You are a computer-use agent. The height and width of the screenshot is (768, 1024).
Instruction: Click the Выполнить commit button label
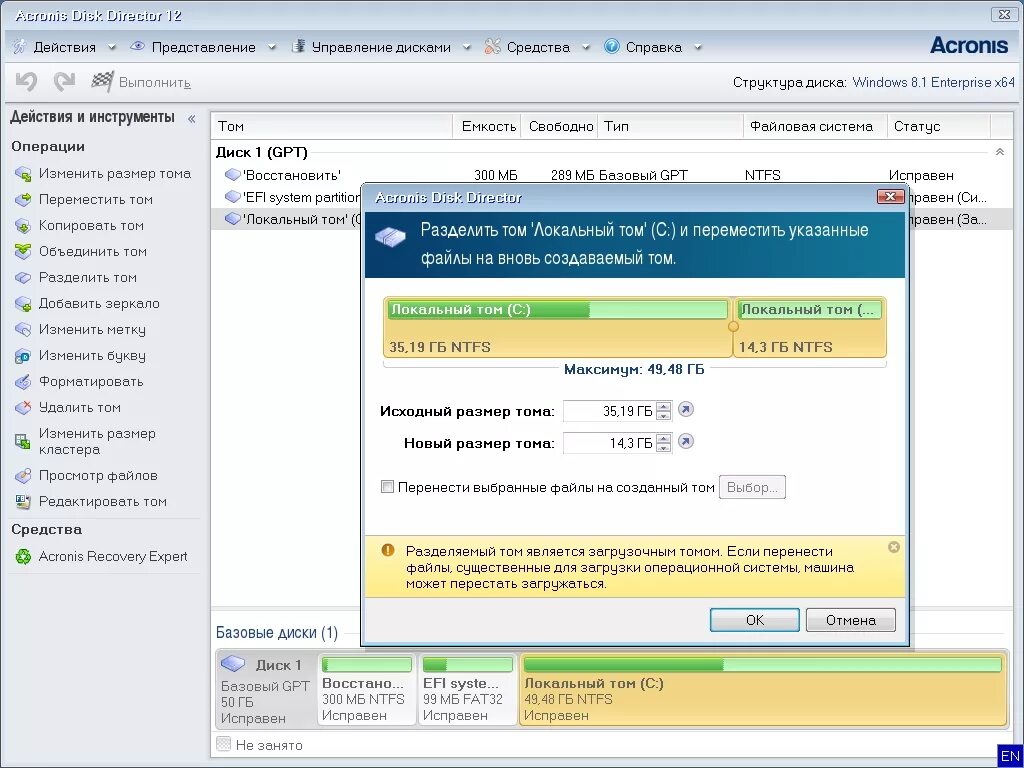pyautogui.click(x=155, y=82)
